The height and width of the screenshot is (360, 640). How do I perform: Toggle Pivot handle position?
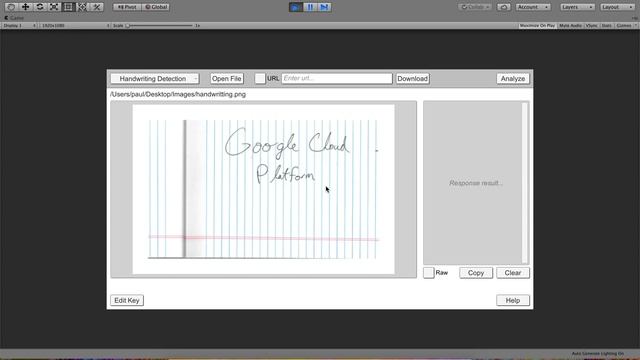point(127,7)
